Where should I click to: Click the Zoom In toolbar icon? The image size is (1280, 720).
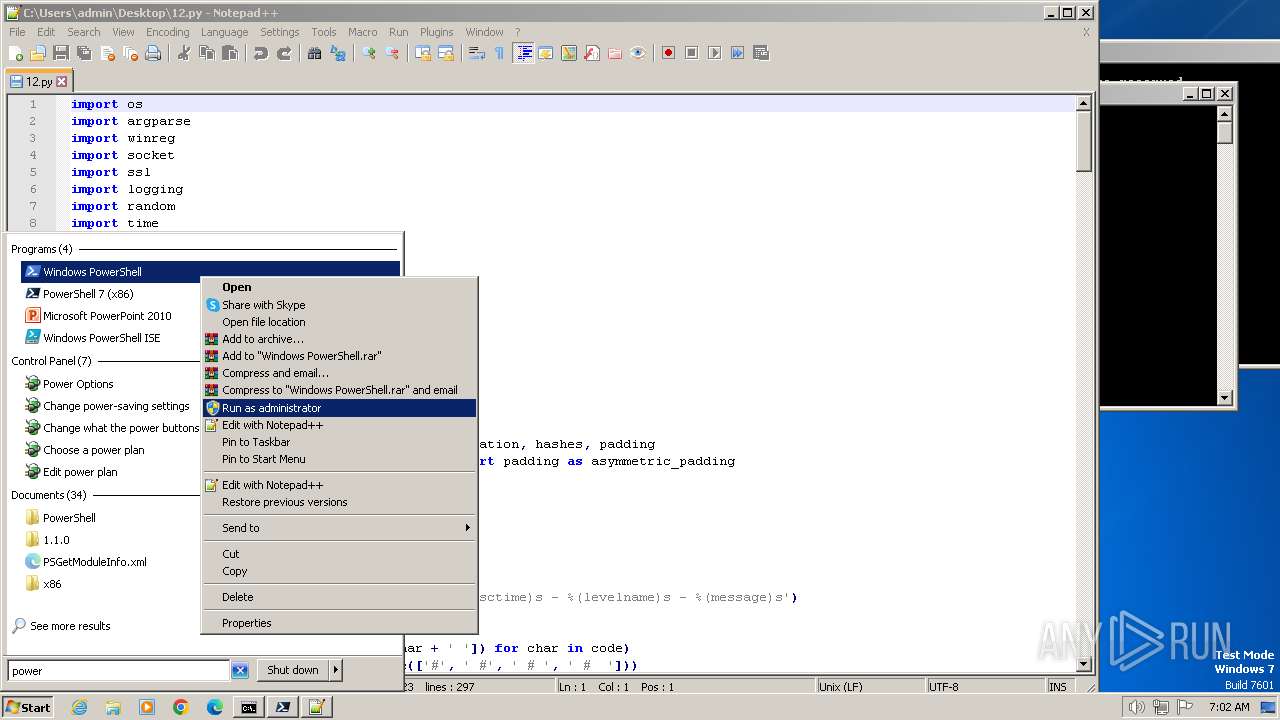pos(369,53)
